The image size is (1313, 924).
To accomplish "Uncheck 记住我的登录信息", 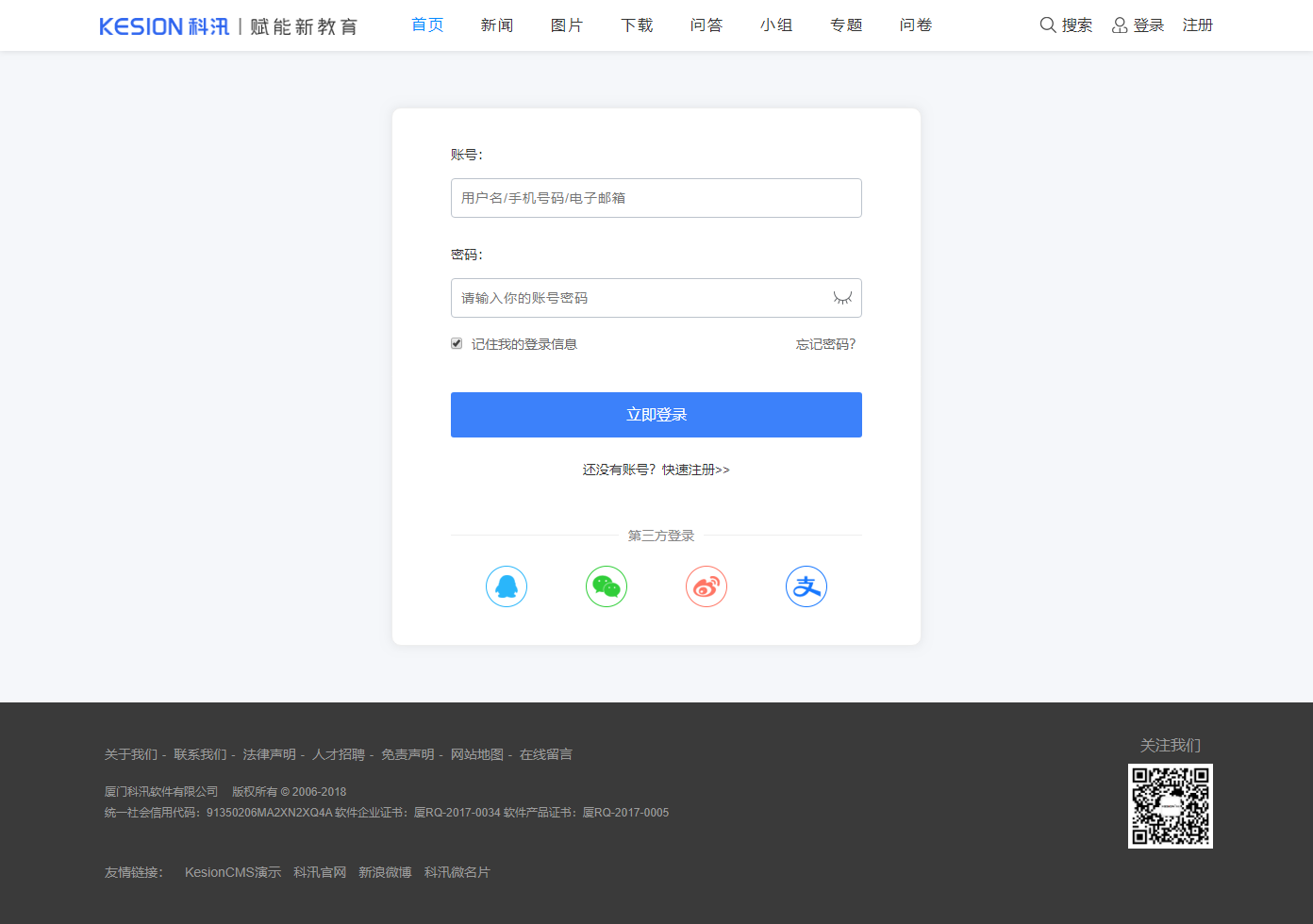I will point(456,343).
